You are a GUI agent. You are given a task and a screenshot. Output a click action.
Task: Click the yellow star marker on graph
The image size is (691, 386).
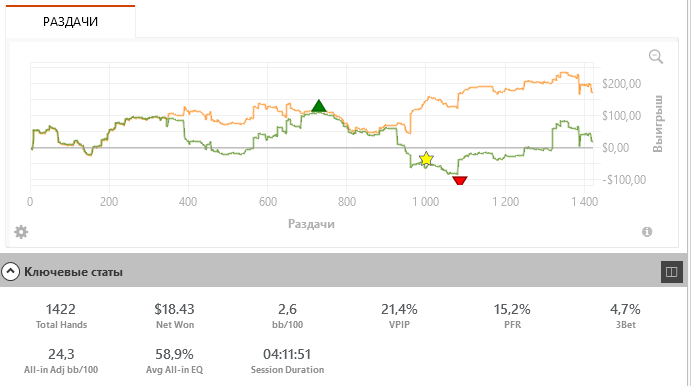click(426, 159)
